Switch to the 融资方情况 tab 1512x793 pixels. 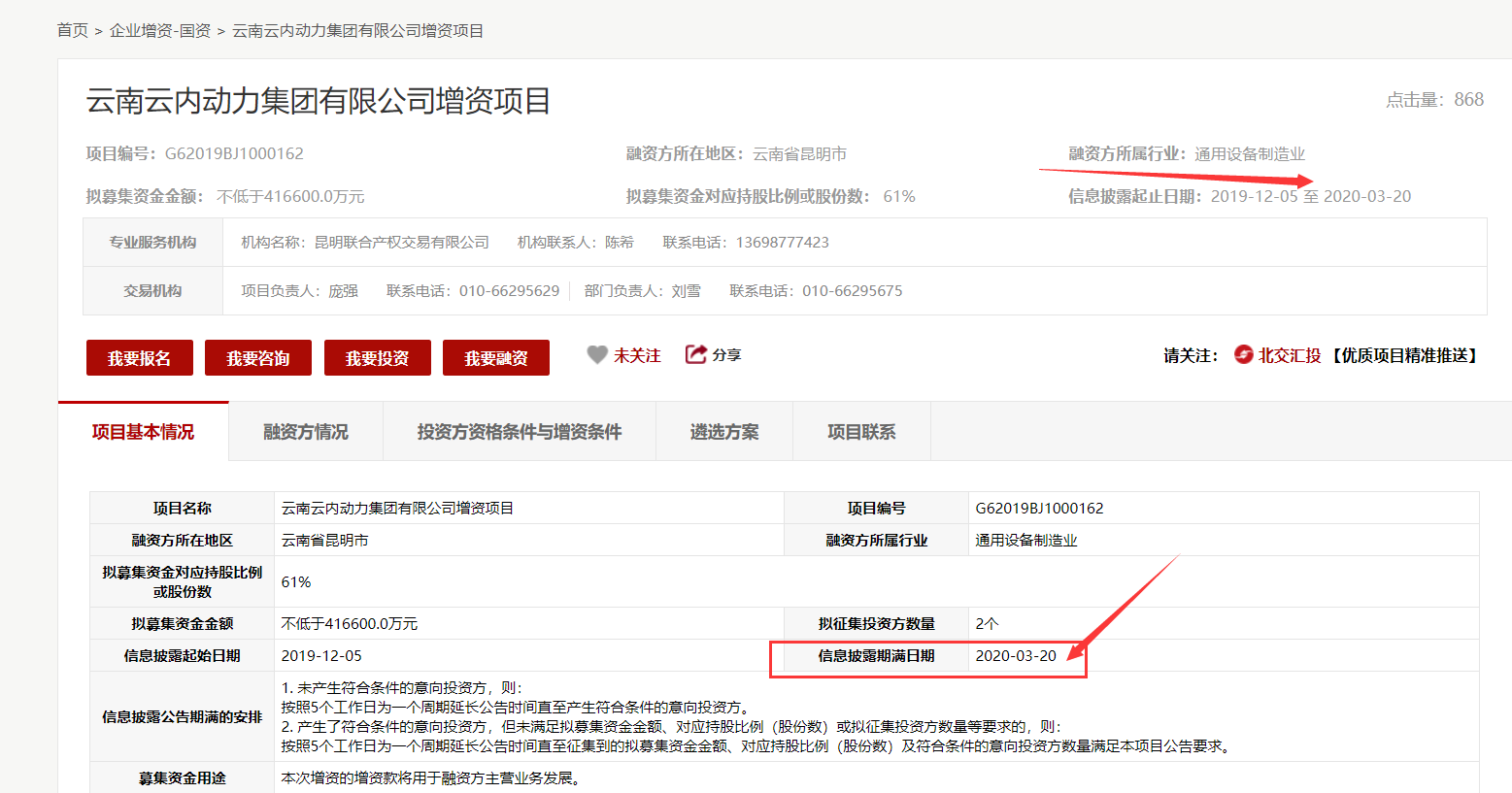[x=306, y=432]
